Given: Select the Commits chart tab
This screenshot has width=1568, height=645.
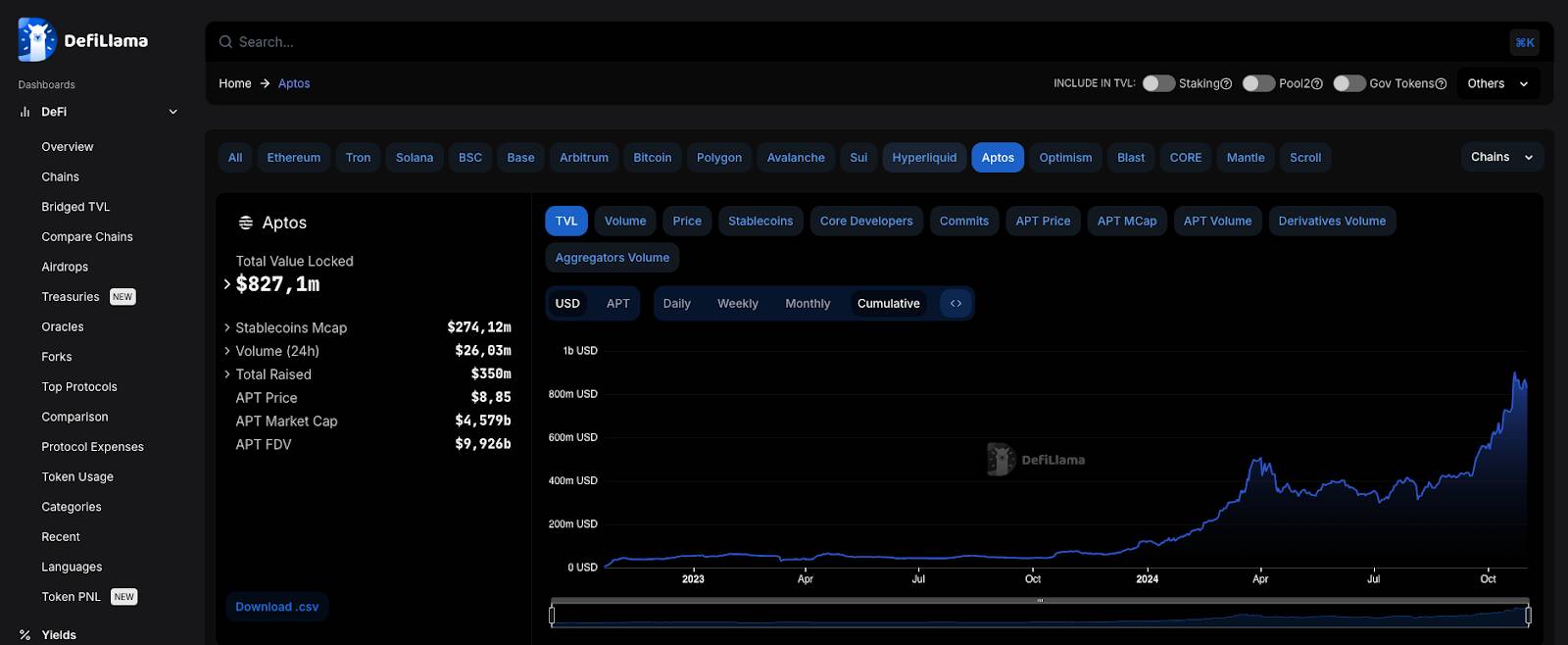Looking at the screenshot, I should pos(964,221).
